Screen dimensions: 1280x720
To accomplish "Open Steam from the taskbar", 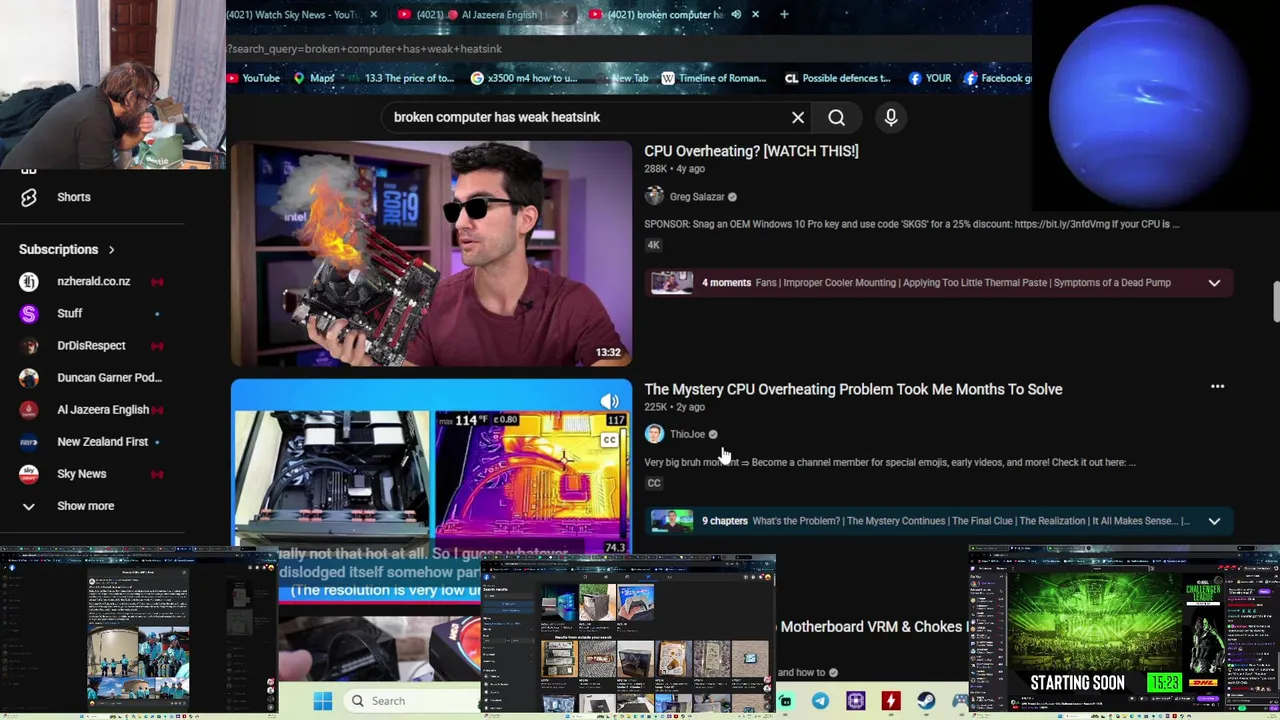I will [926, 701].
